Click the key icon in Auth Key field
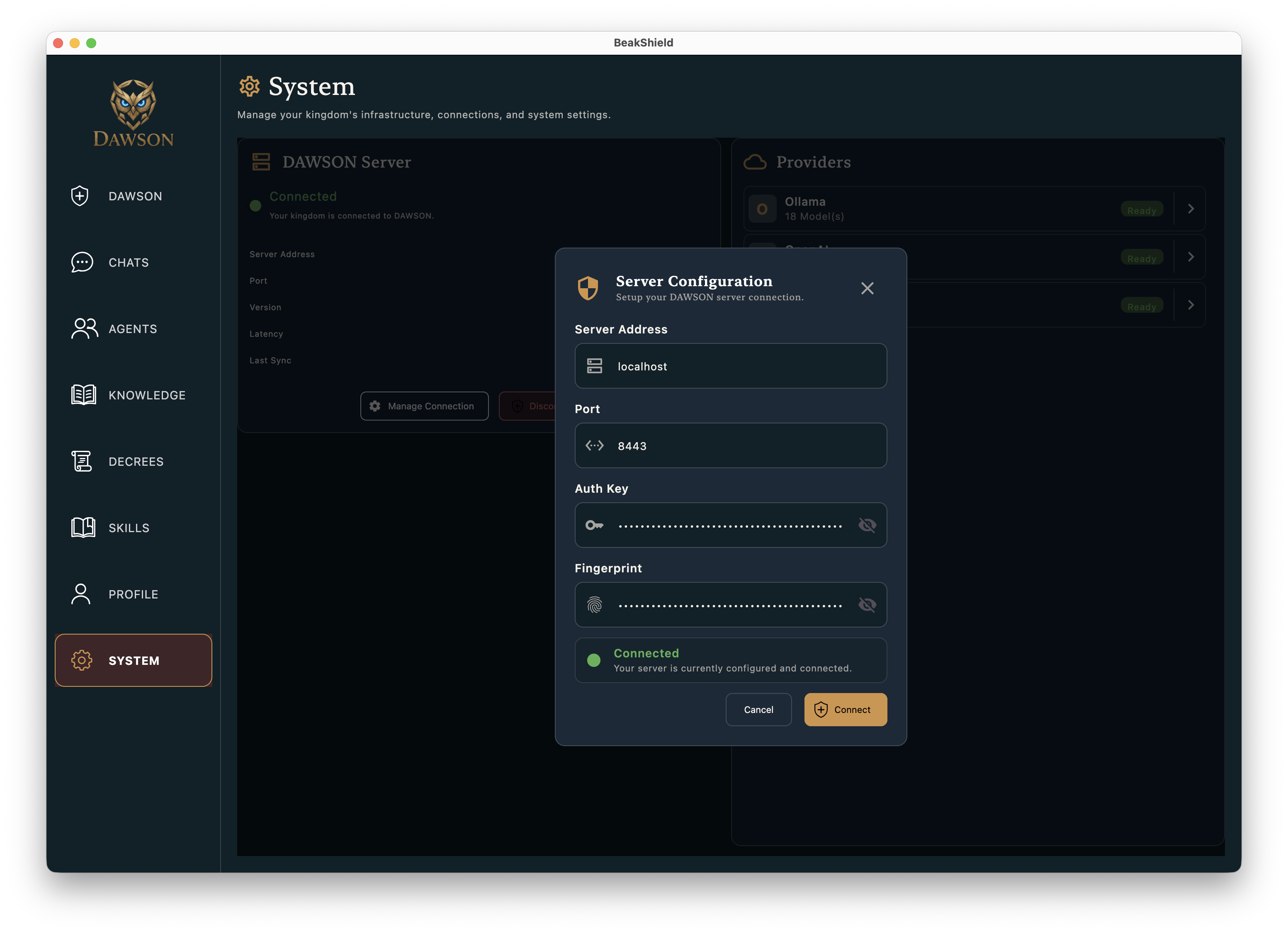Image resolution: width=1288 pixels, height=934 pixels. point(595,525)
